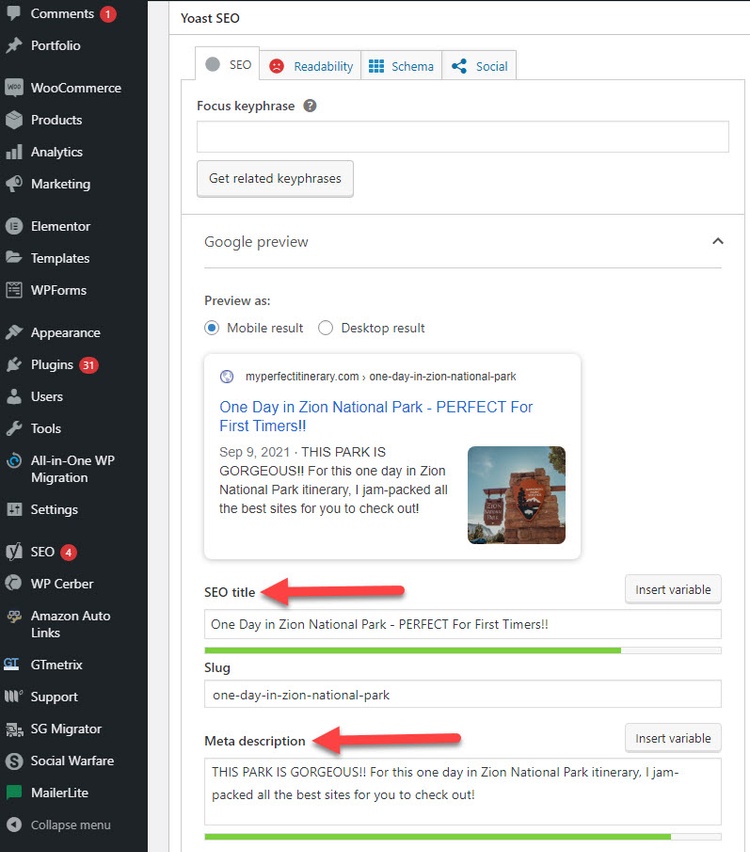Image resolution: width=750 pixels, height=852 pixels.
Task: Click the MailerLite green icon
Action: pos(14,792)
